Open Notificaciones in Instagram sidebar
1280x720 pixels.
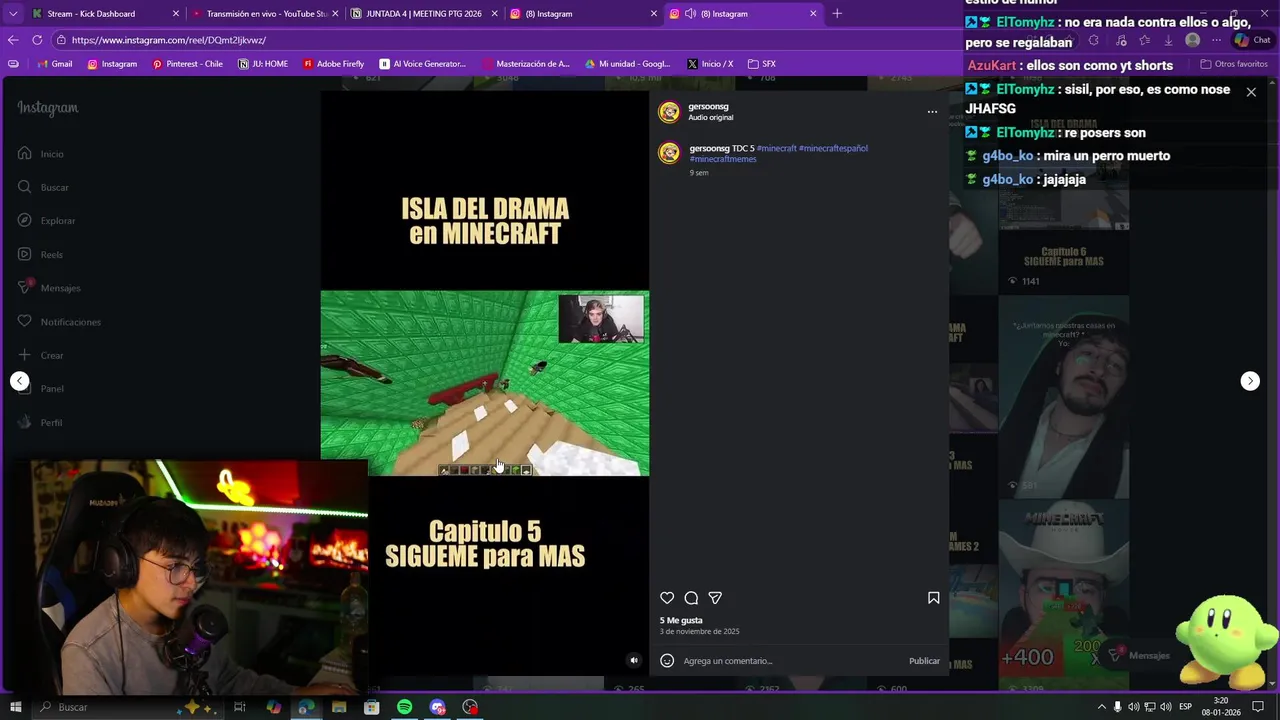(x=59, y=322)
